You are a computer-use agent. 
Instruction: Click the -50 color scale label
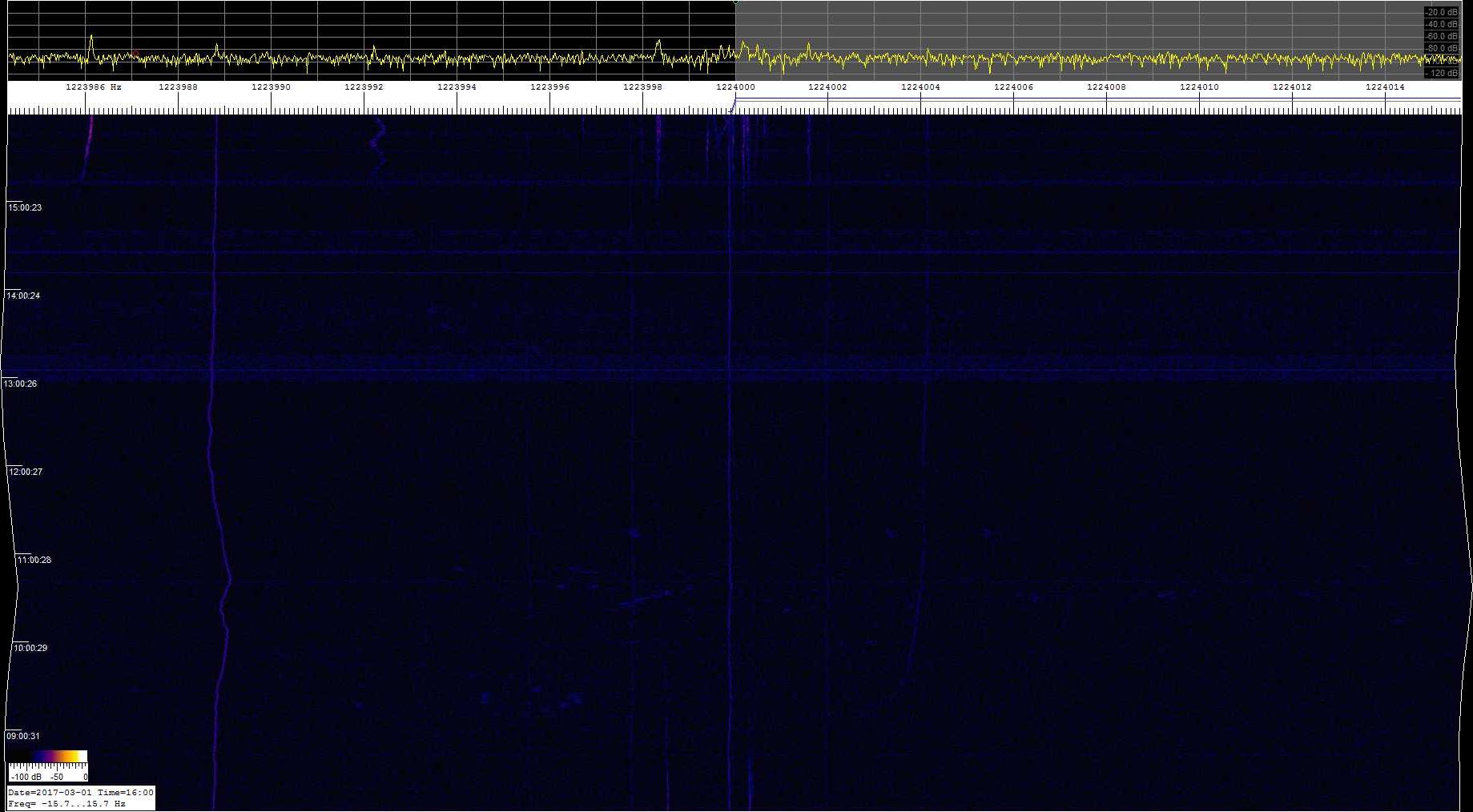point(57,777)
